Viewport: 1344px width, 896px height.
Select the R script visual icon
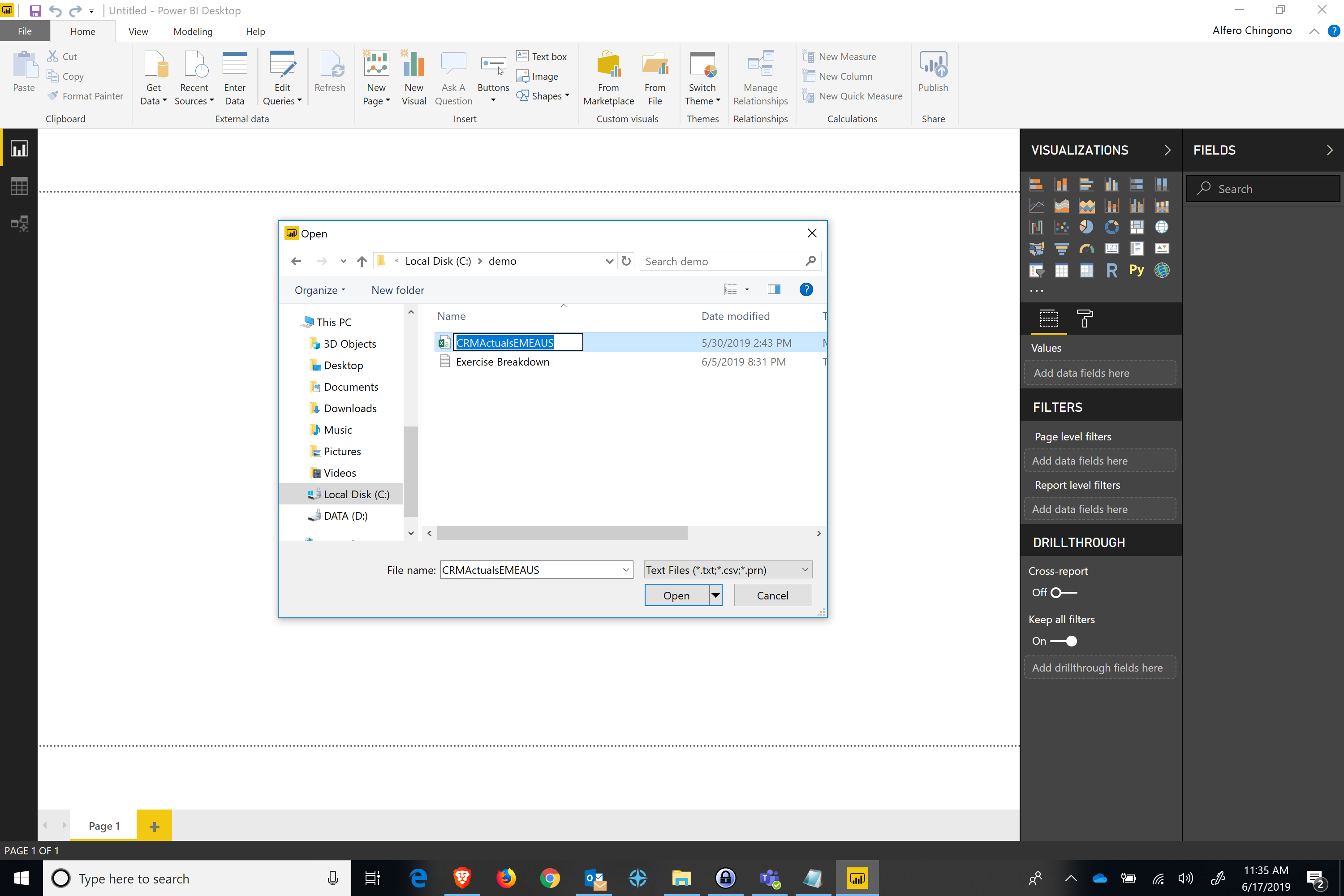click(1111, 270)
